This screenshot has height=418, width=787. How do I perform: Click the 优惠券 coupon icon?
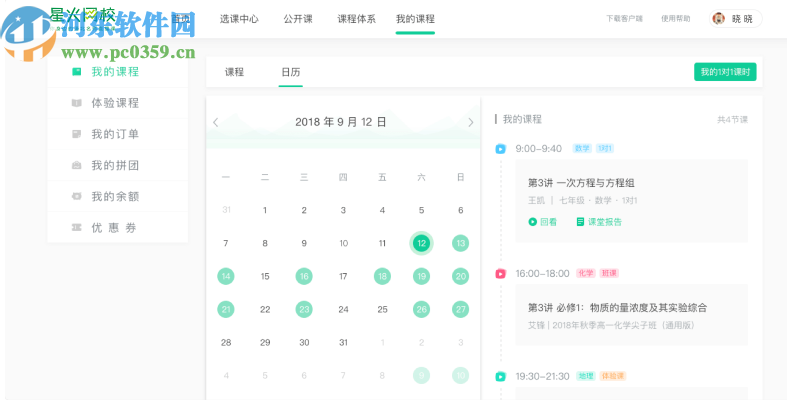[76, 227]
